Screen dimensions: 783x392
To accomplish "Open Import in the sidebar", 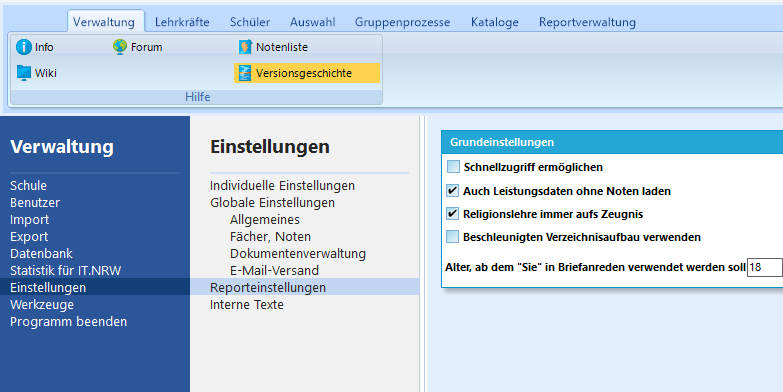I will click(29, 219).
